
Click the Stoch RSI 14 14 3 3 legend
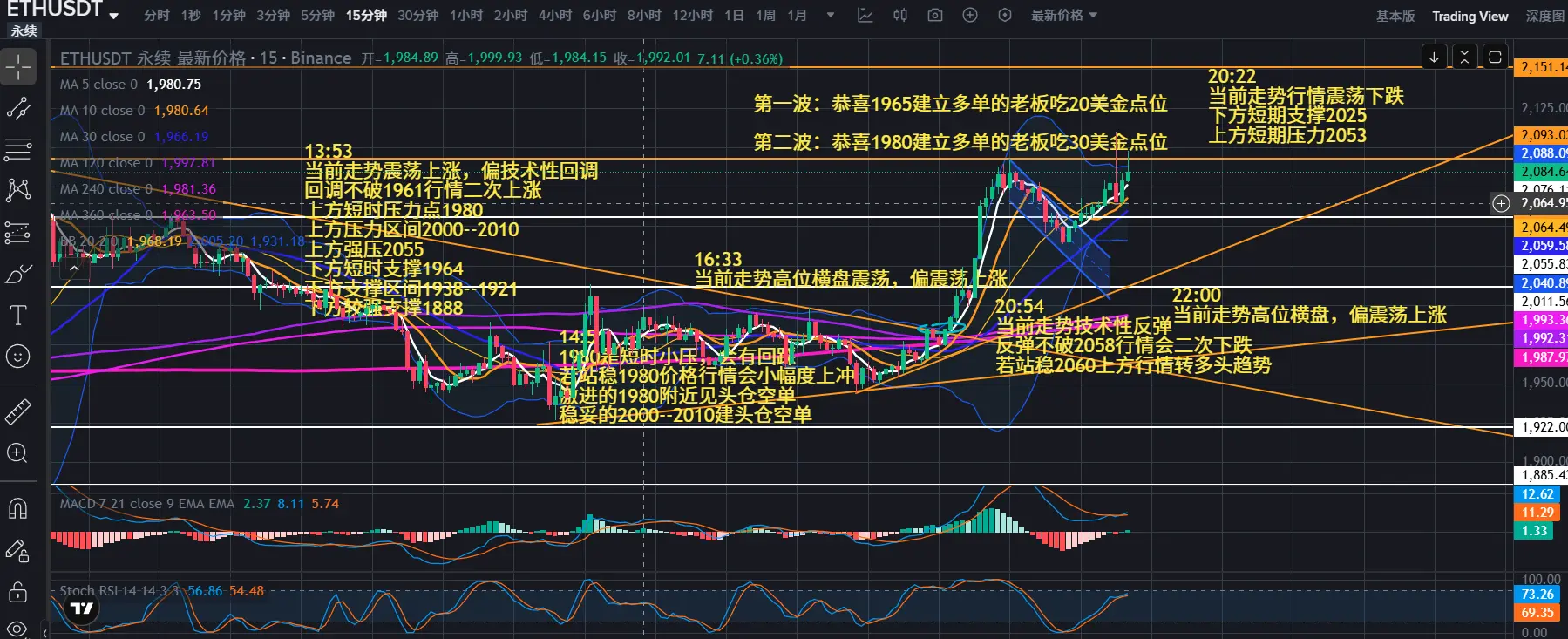[x=119, y=591]
